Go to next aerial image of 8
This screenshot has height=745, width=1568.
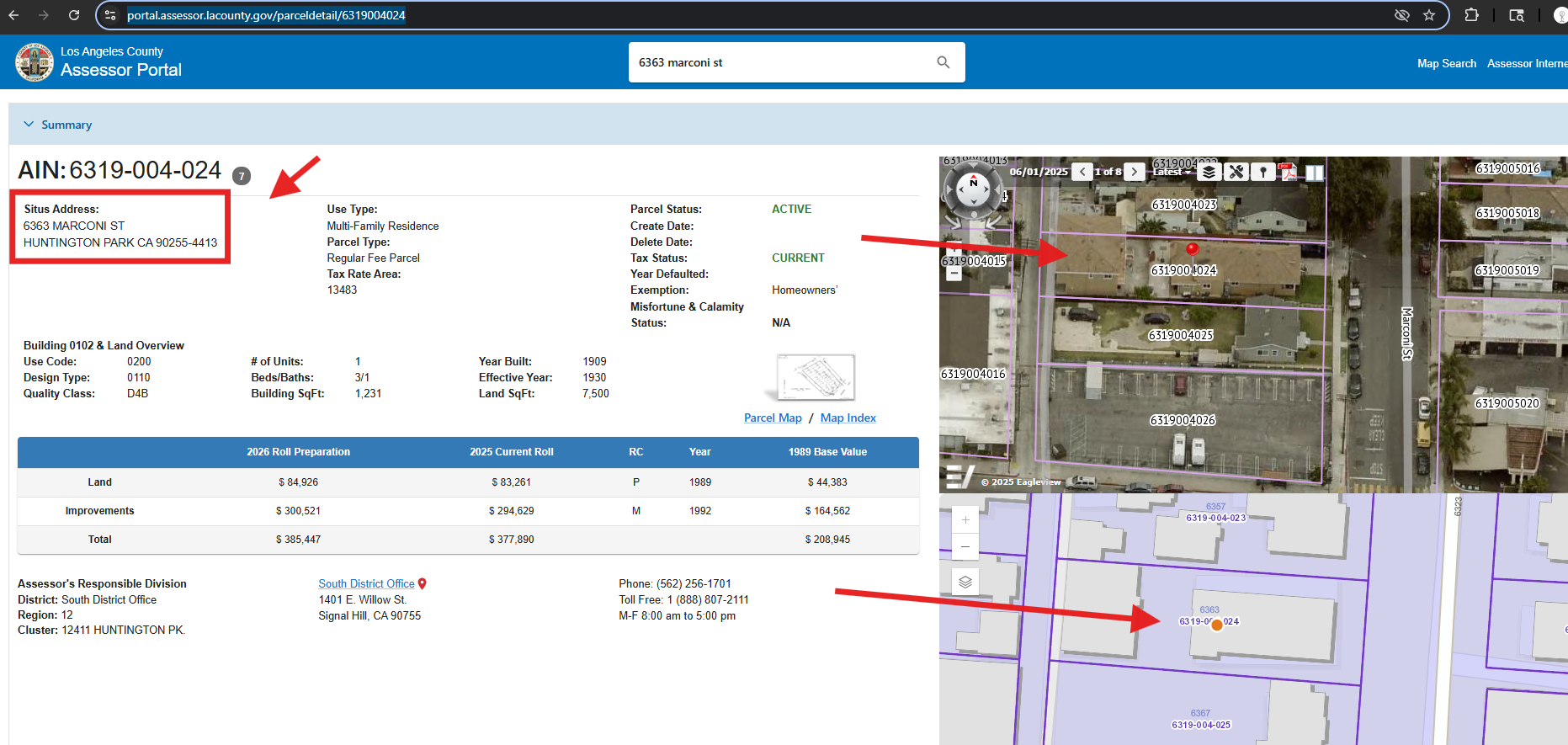[x=1135, y=172]
